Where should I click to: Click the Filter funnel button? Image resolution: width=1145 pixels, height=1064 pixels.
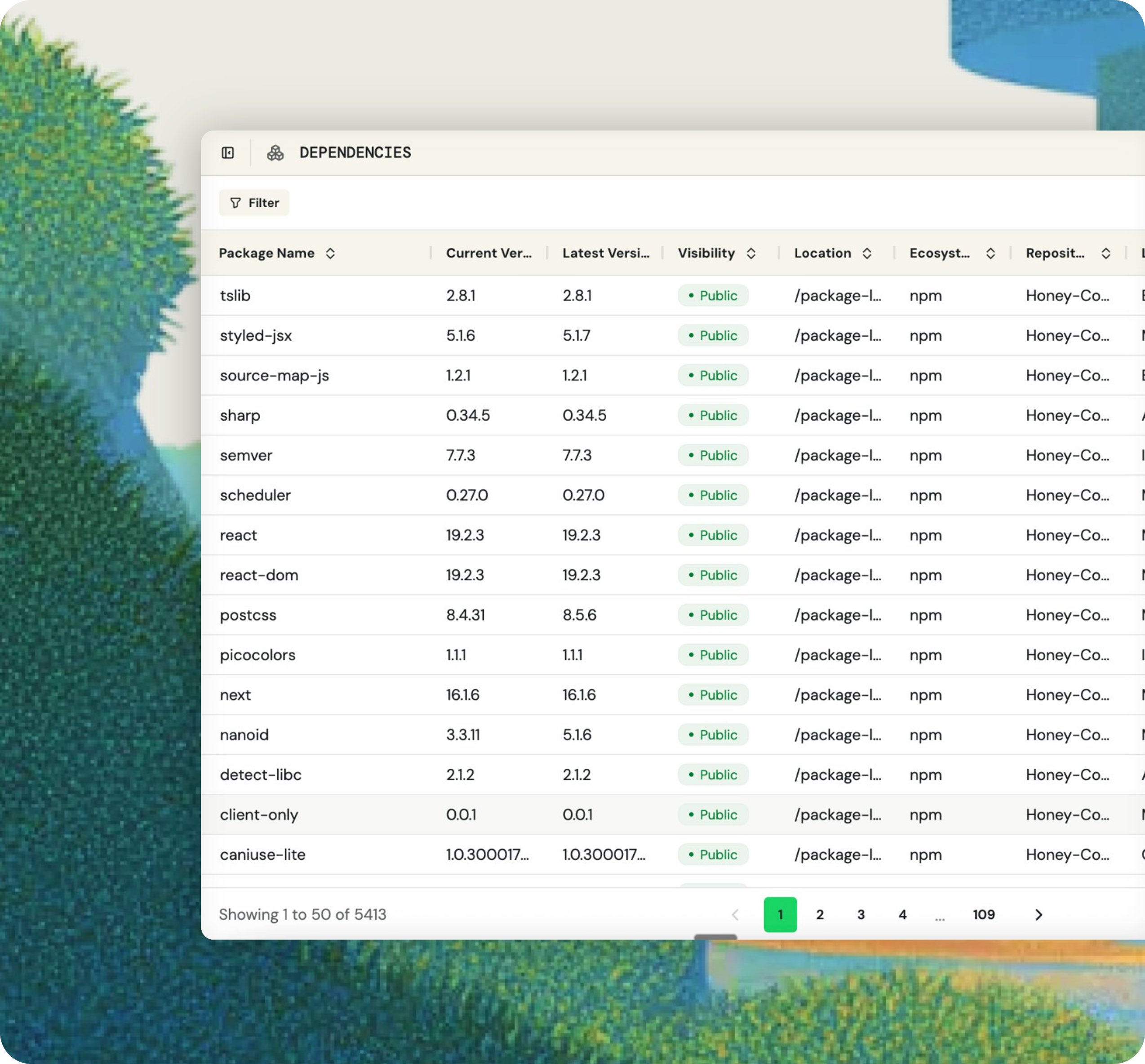[254, 203]
